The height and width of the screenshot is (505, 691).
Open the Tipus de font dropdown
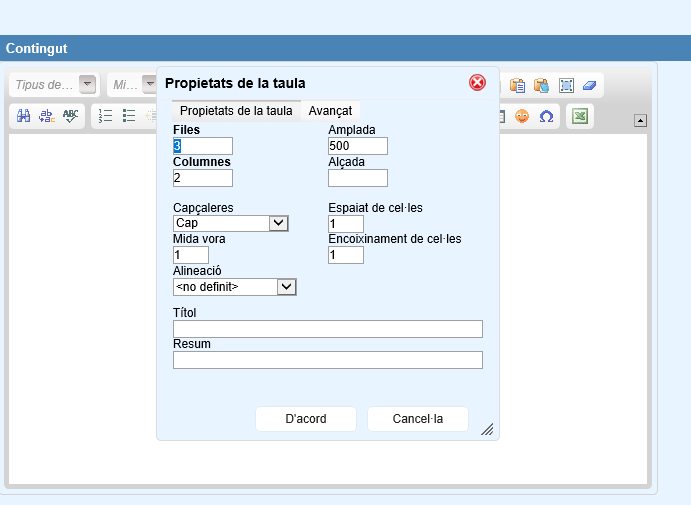[x=87, y=85]
